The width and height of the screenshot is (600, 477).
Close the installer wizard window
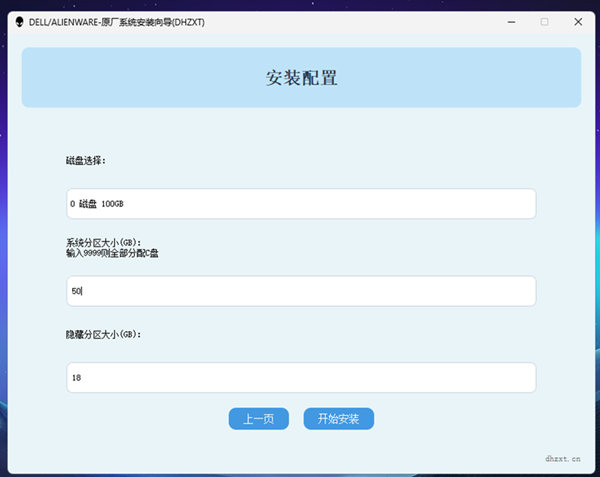point(578,22)
